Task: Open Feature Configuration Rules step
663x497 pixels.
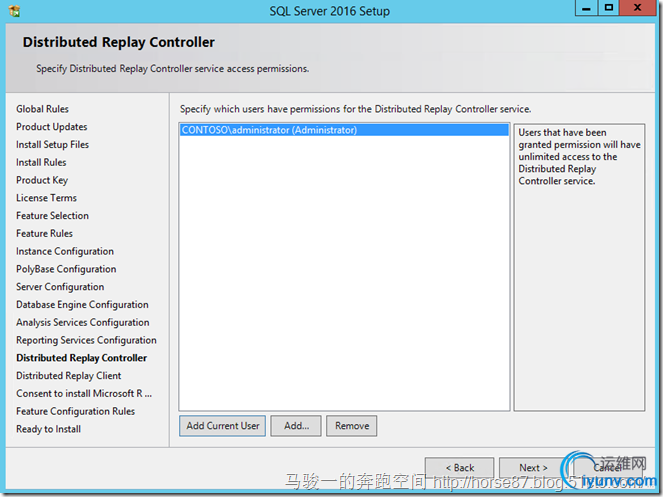Action: tap(75, 411)
